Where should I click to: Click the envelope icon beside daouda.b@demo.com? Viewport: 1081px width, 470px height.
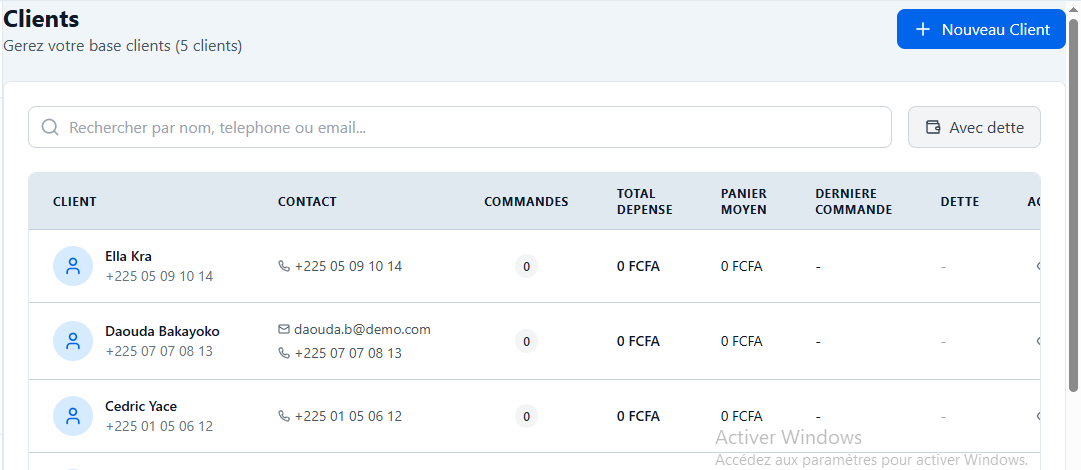point(283,329)
